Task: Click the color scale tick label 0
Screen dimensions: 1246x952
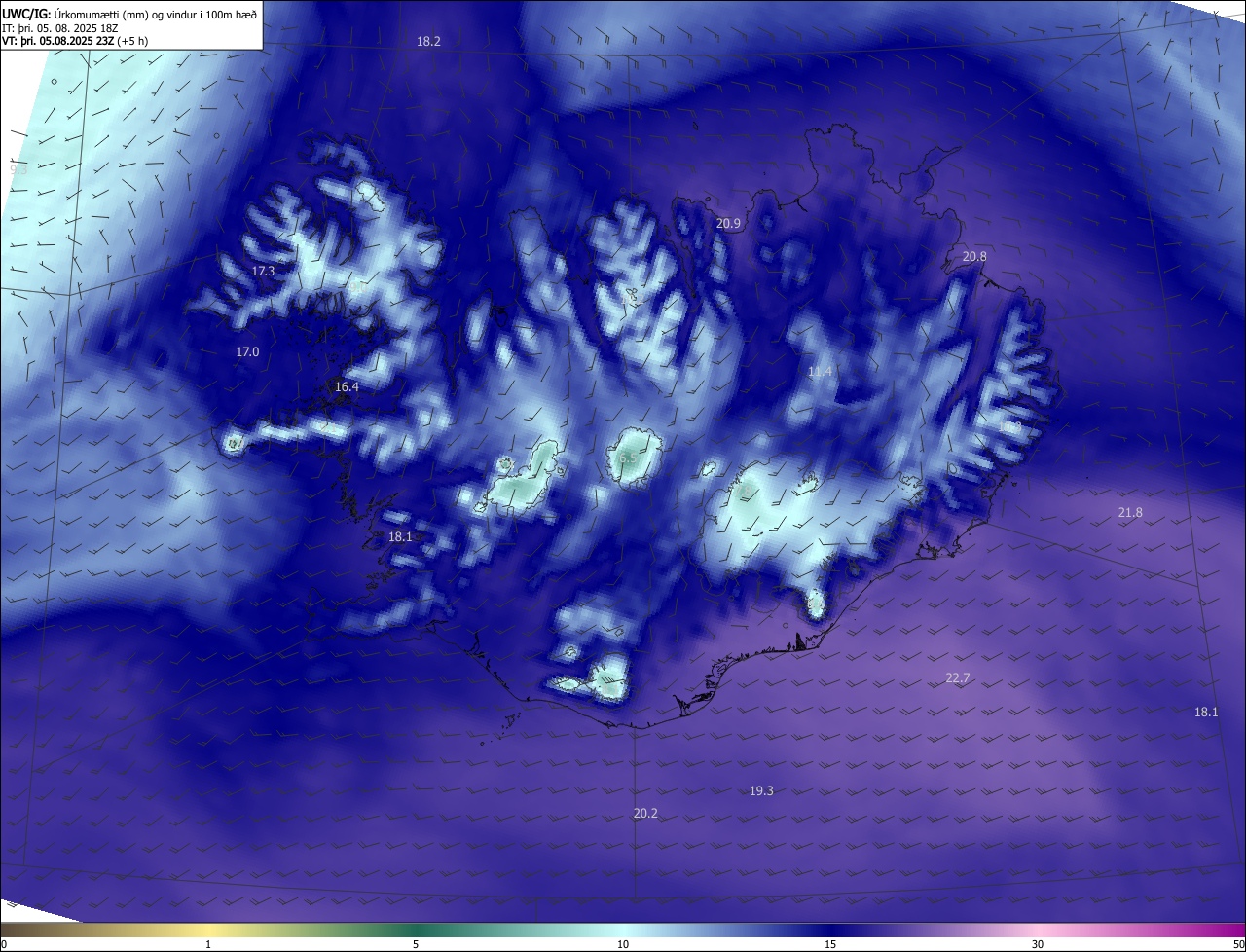Action: [x=3, y=945]
